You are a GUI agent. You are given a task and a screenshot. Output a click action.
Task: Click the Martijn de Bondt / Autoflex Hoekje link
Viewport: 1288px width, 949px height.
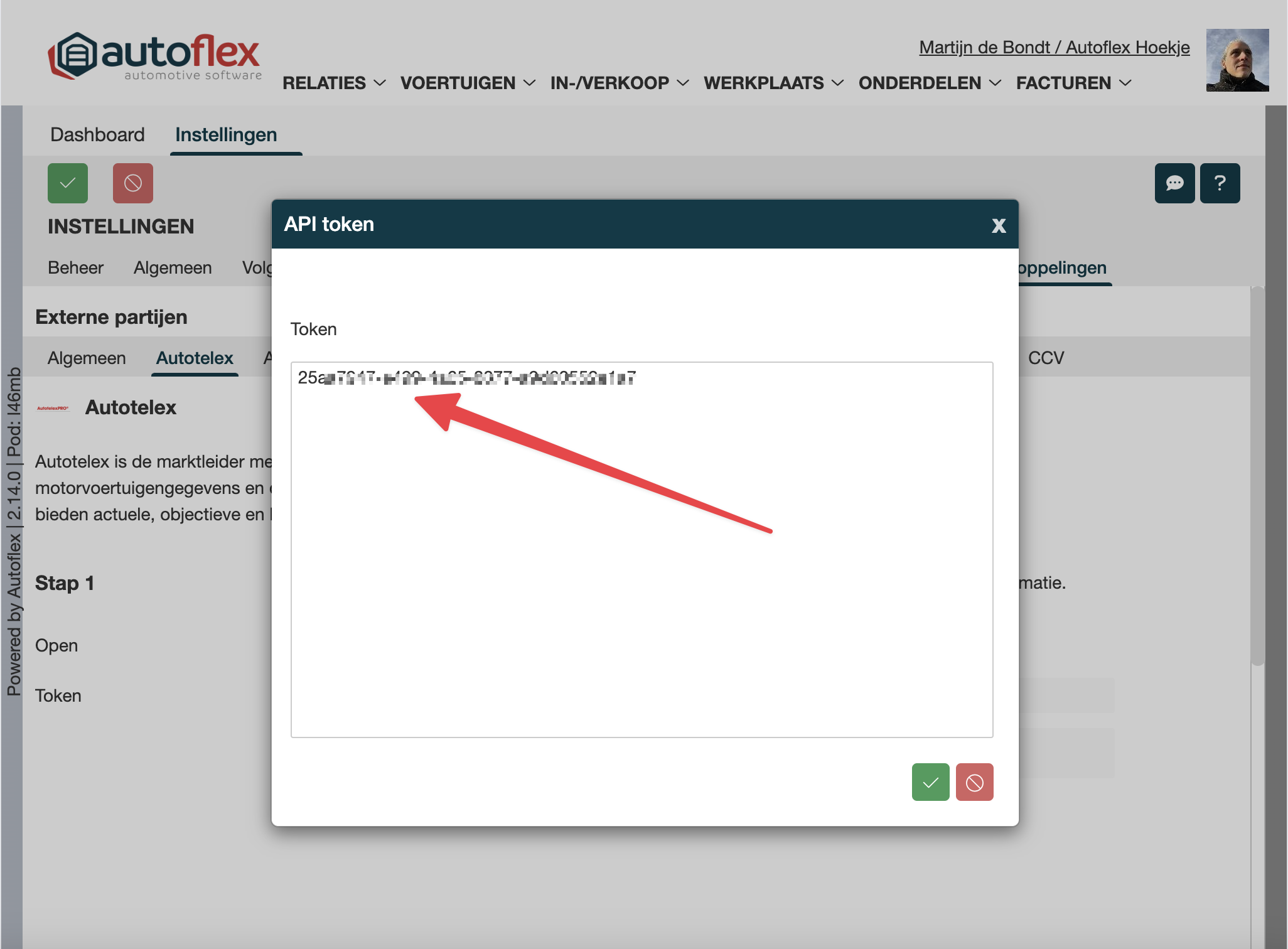coord(1054,47)
